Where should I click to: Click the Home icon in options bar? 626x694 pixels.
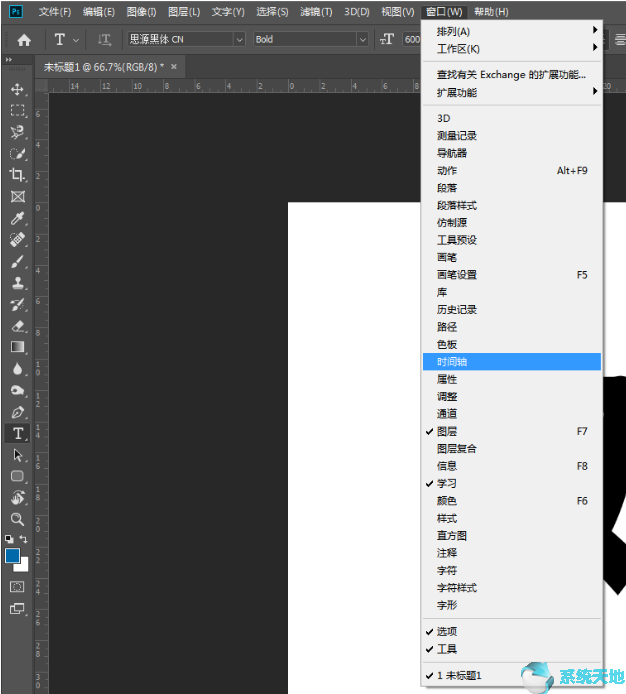pyautogui.click(x=24, y=40)
